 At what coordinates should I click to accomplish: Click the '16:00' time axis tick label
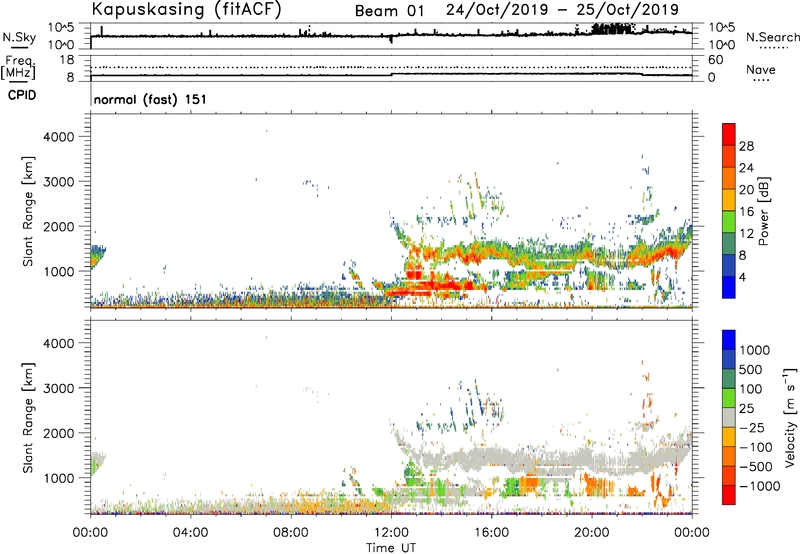click(x=491, y=533)
